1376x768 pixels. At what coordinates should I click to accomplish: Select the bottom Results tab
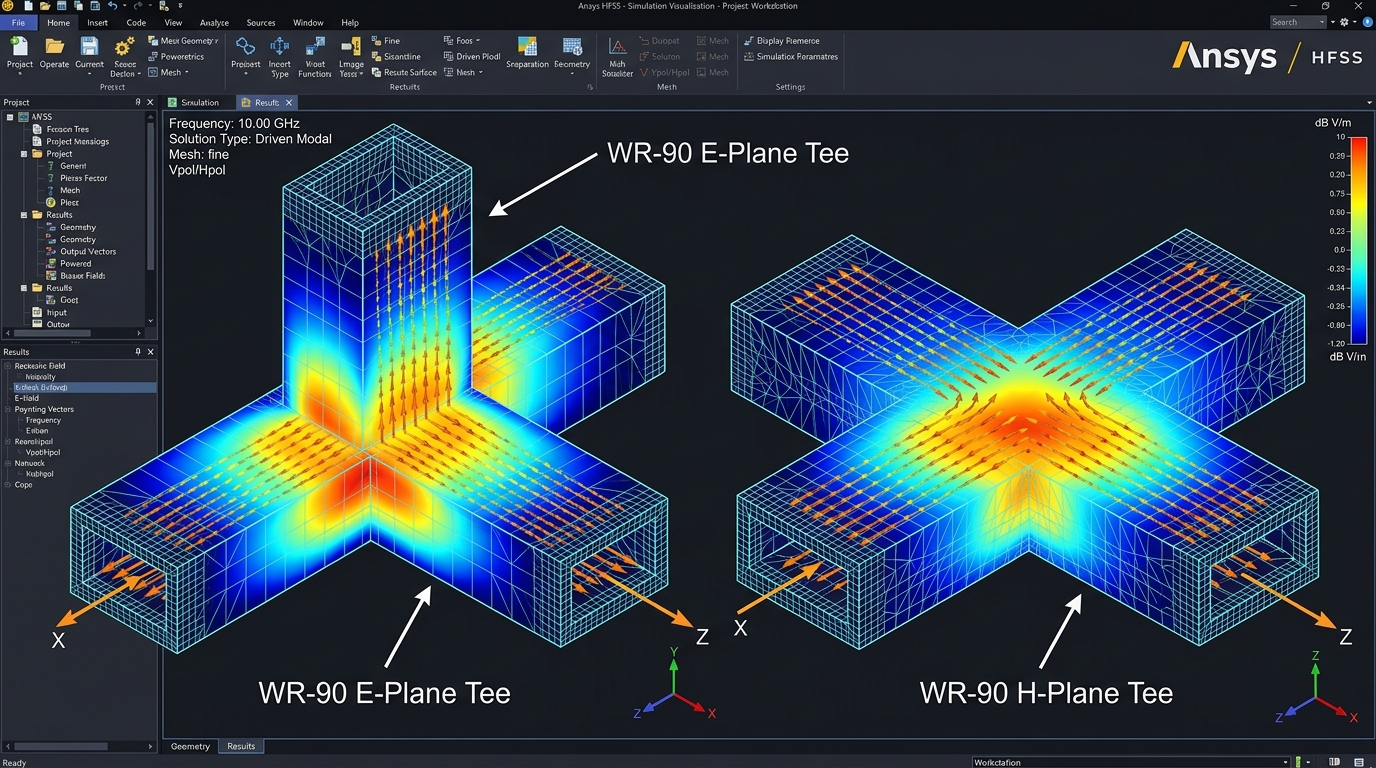click(x=241, y=746)
